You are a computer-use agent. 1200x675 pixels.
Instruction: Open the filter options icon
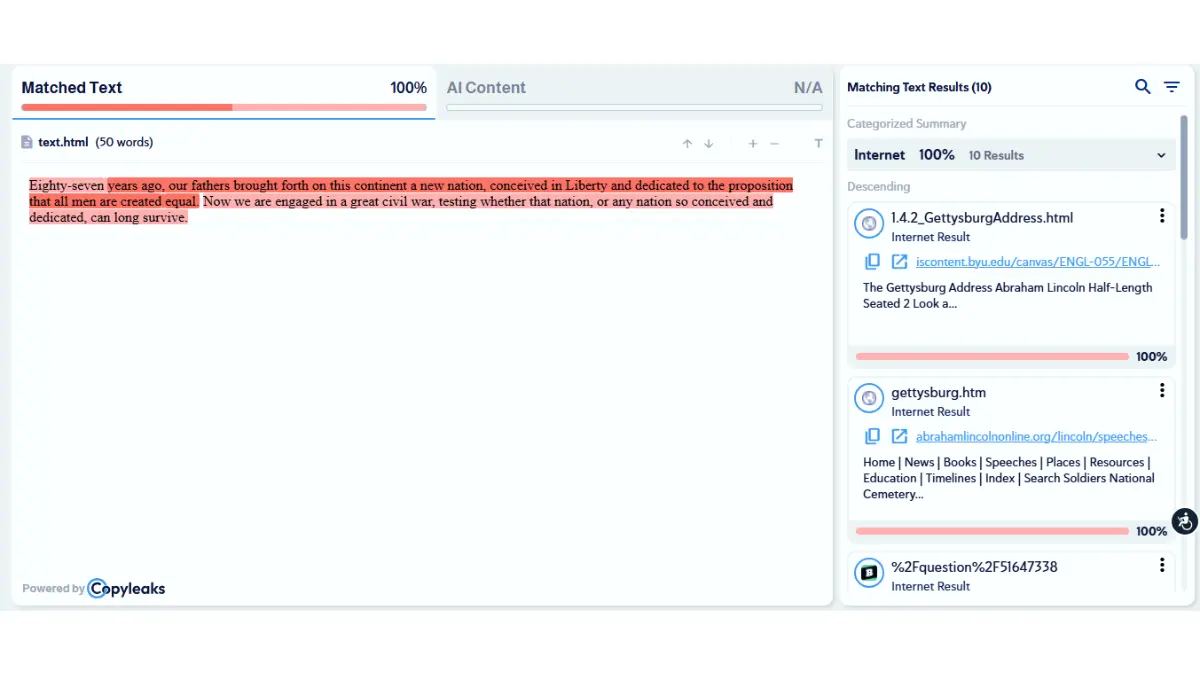tap(1172, 87)
